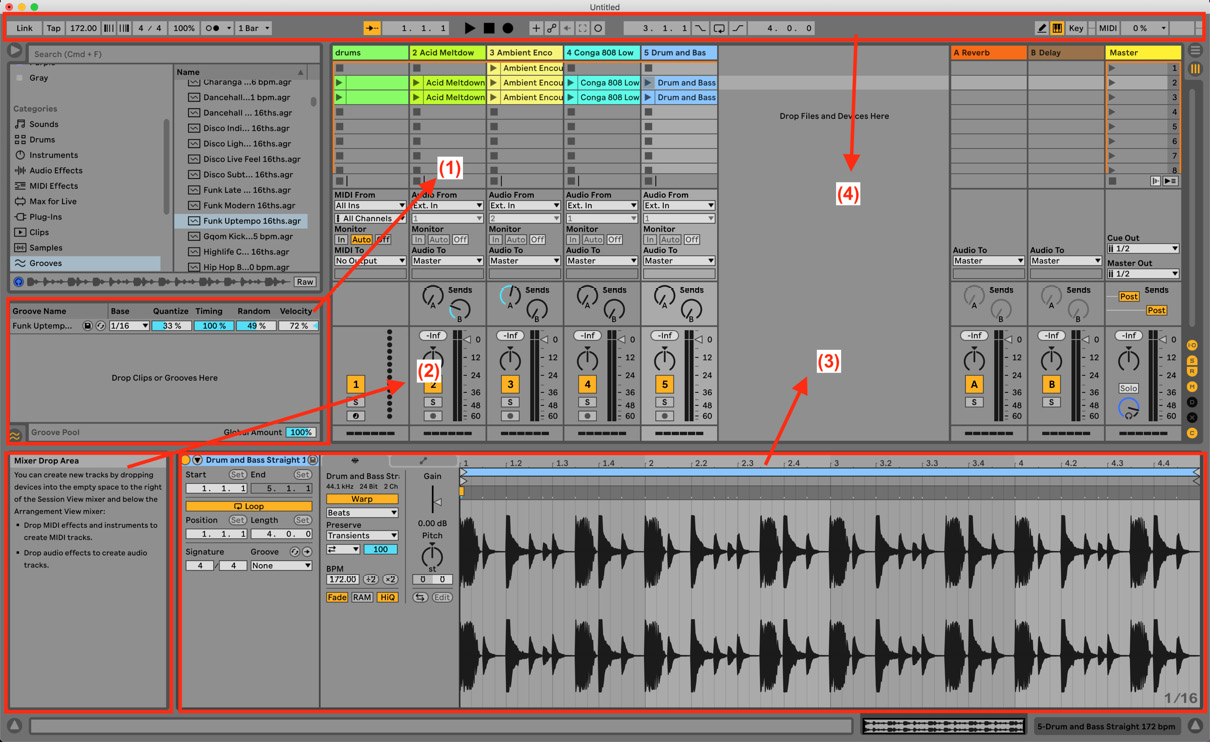Select Max for Live category
This screenshot has width=1210, height=743.
pos(53,202)
